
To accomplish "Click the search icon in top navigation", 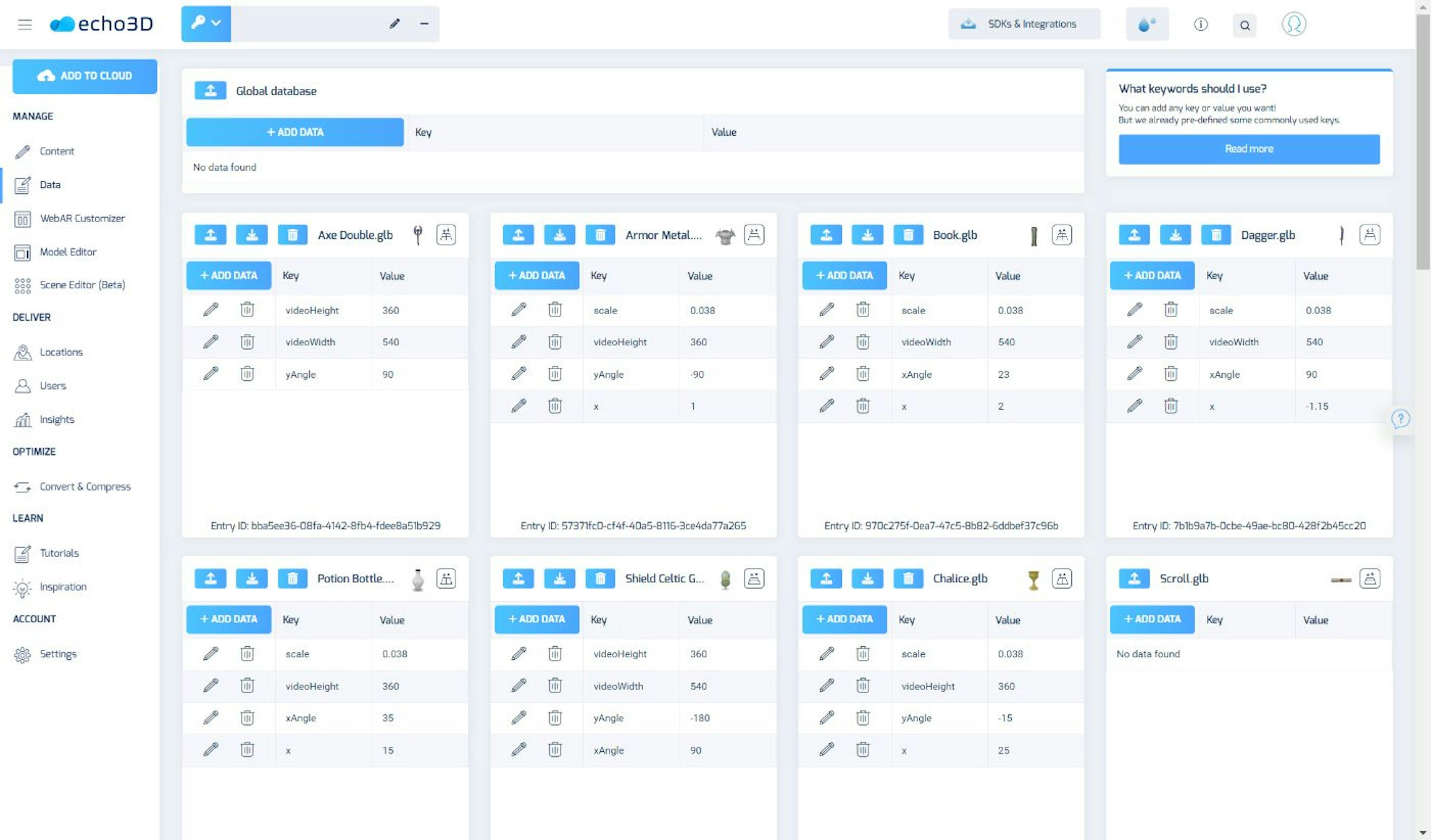I will point(1246,24).
